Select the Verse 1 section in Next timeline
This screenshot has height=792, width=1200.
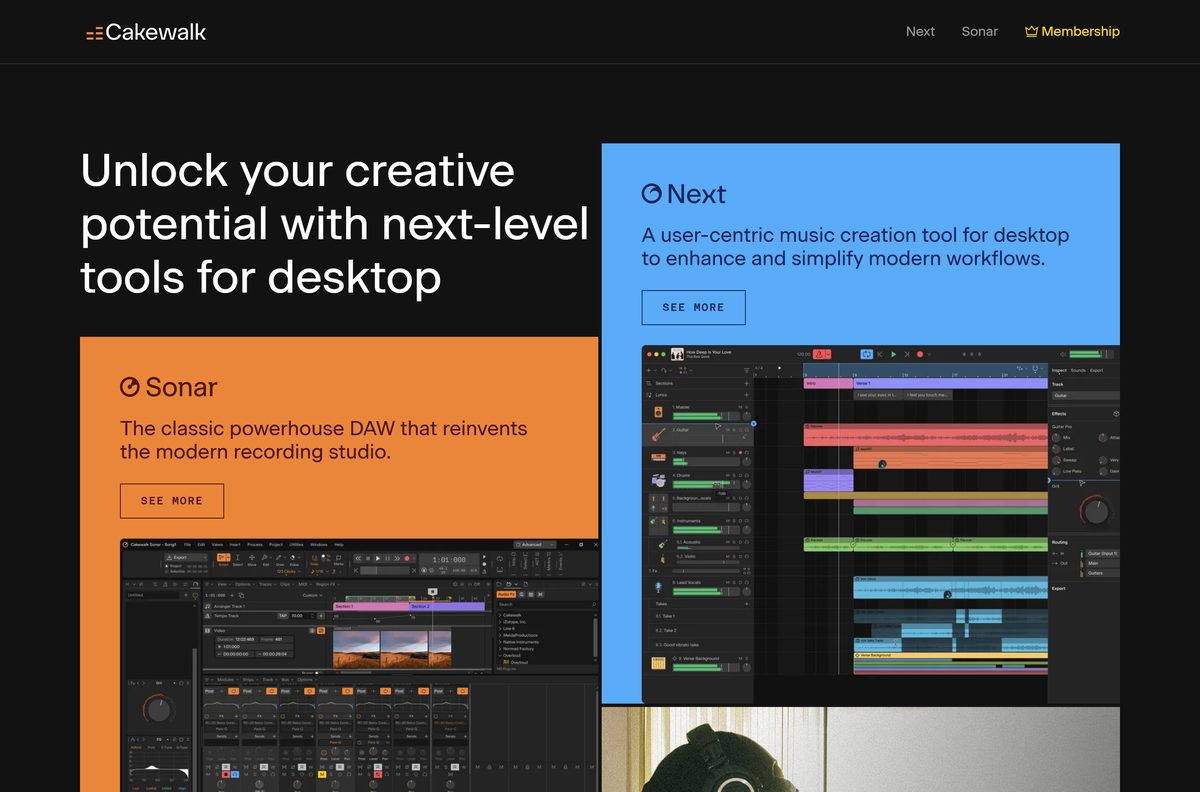[950, 383]
